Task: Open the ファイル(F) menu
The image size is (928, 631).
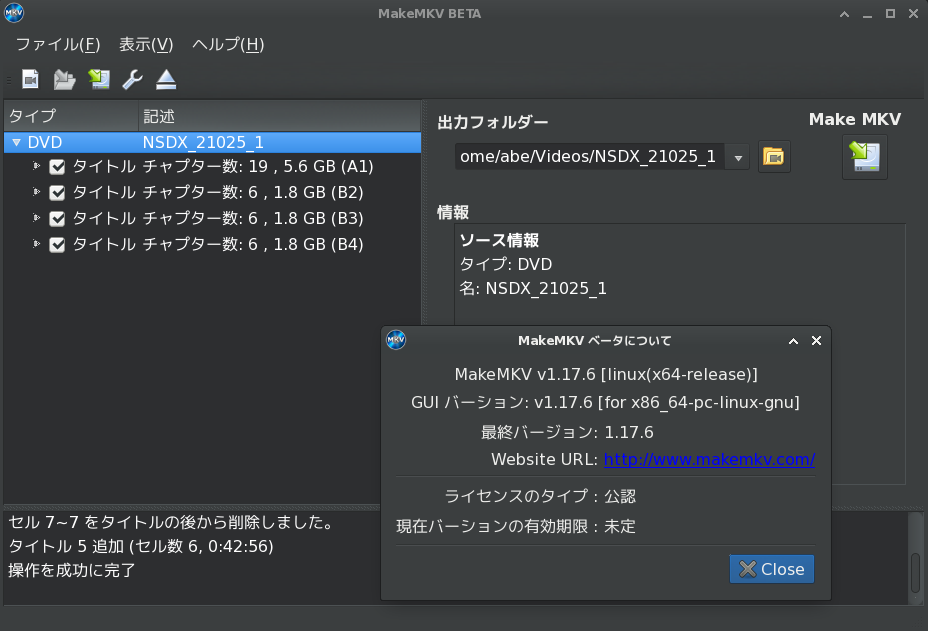Action: (58, 45)
